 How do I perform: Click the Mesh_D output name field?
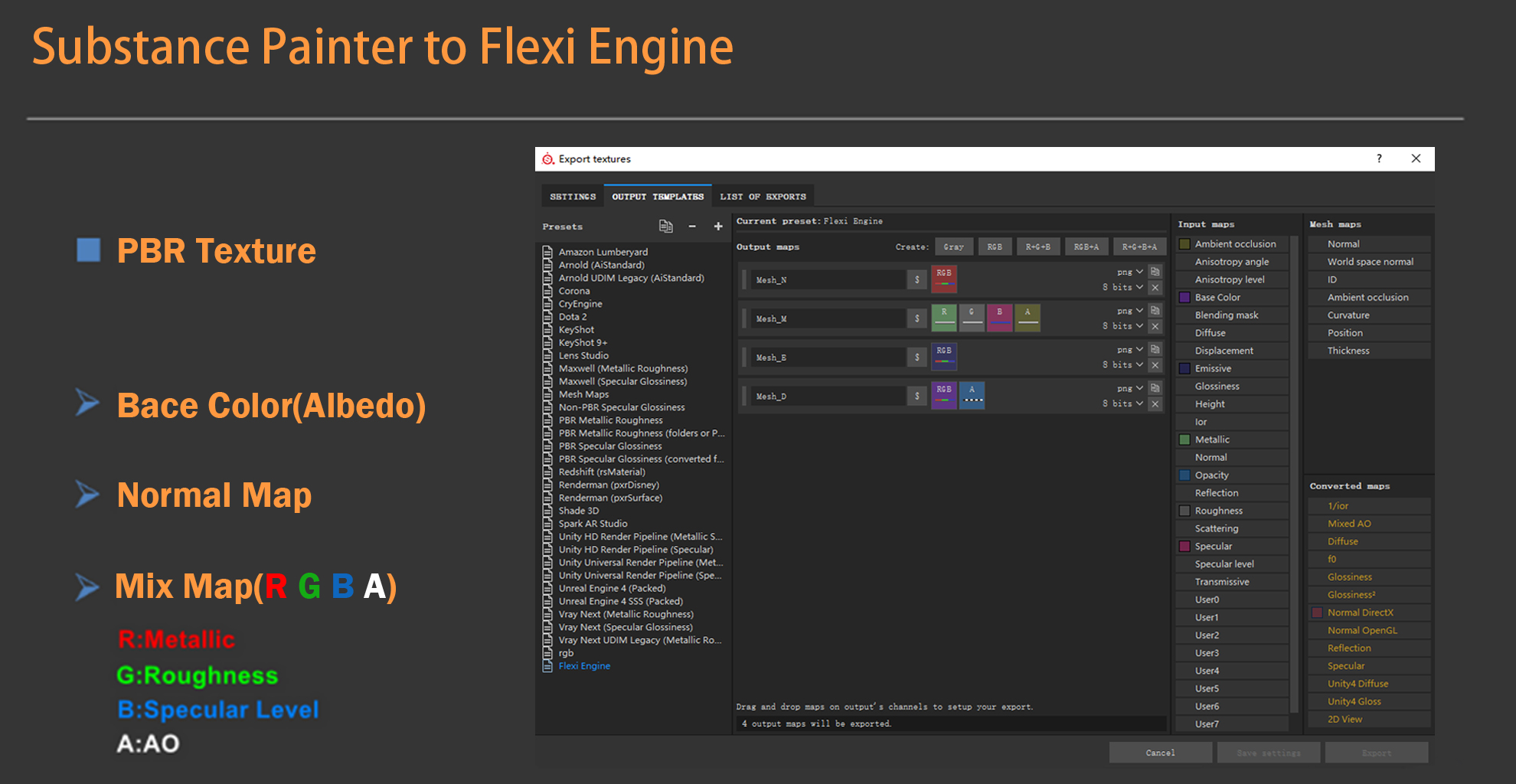[x=828, y=396]
